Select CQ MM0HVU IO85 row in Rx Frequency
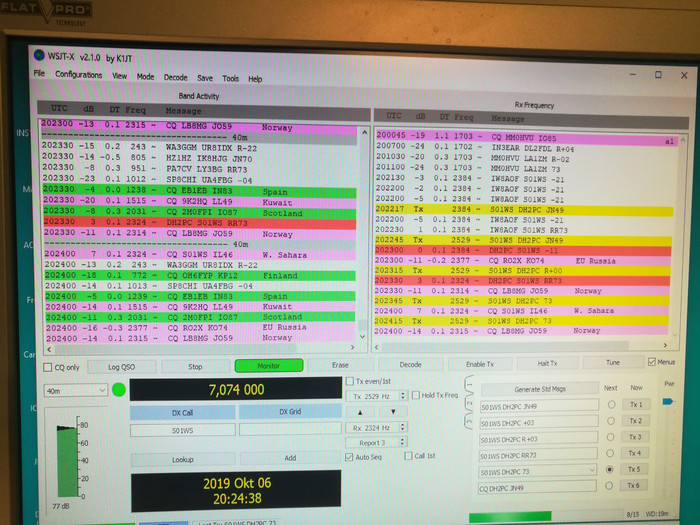This screenshot has height=525, width=700. pos(527,137)
